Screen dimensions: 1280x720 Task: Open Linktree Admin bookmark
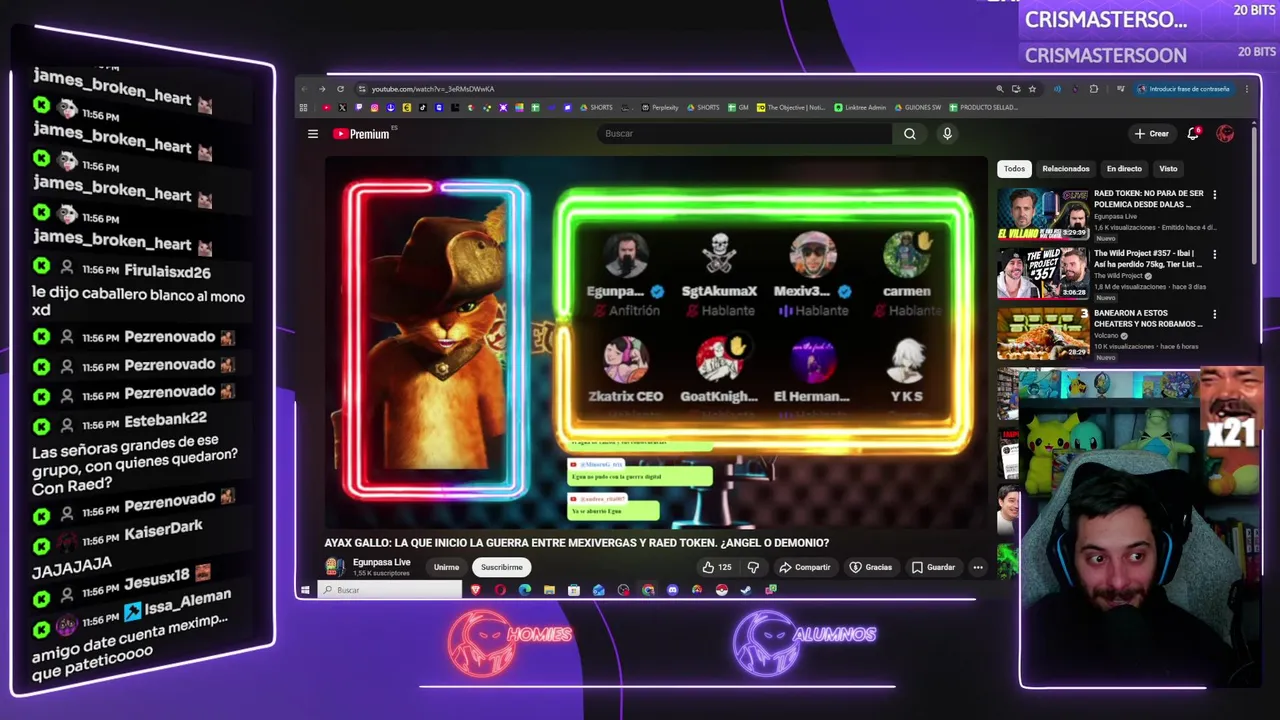click(x=860, y=108)
